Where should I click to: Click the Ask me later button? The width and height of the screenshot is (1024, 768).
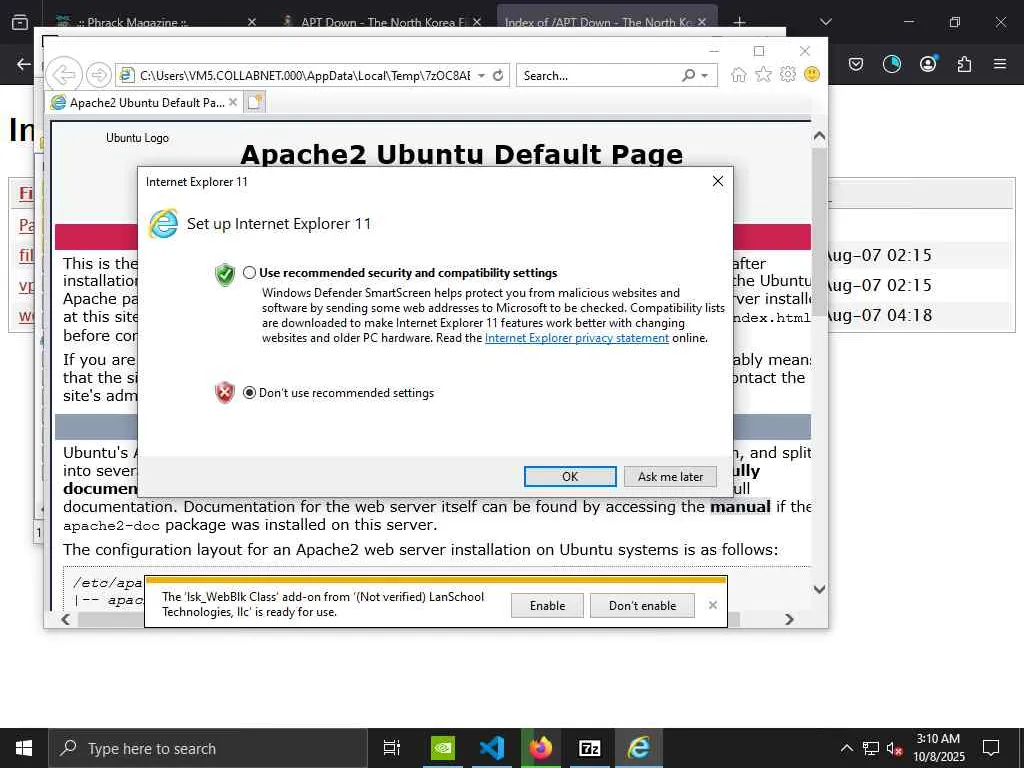click(670, 477)
